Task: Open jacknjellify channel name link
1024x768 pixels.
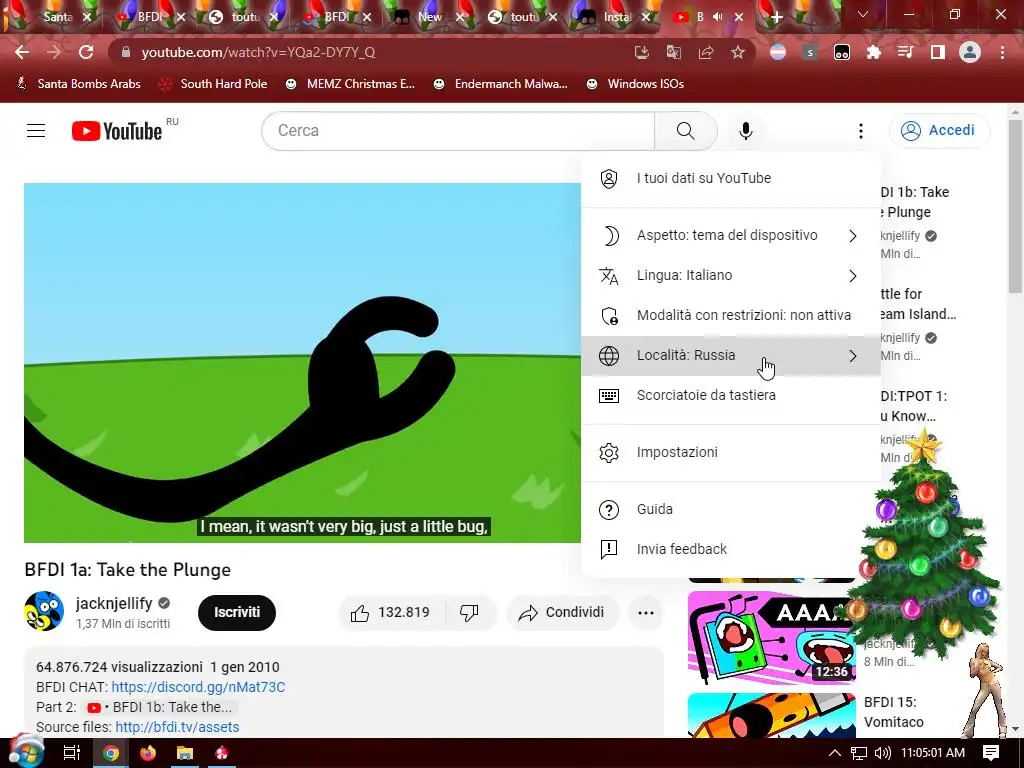Action: [114, 603]
